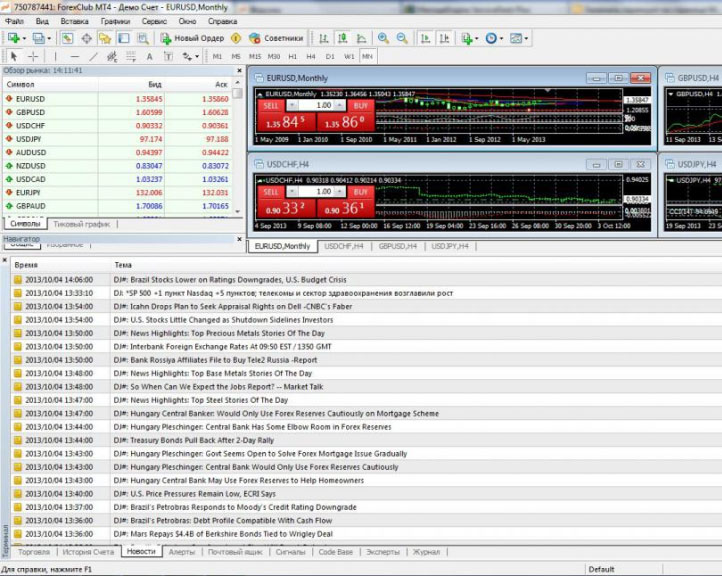Screen dimensions: 722x576
Task: Click the Тема column header
Action: (123, 265)
